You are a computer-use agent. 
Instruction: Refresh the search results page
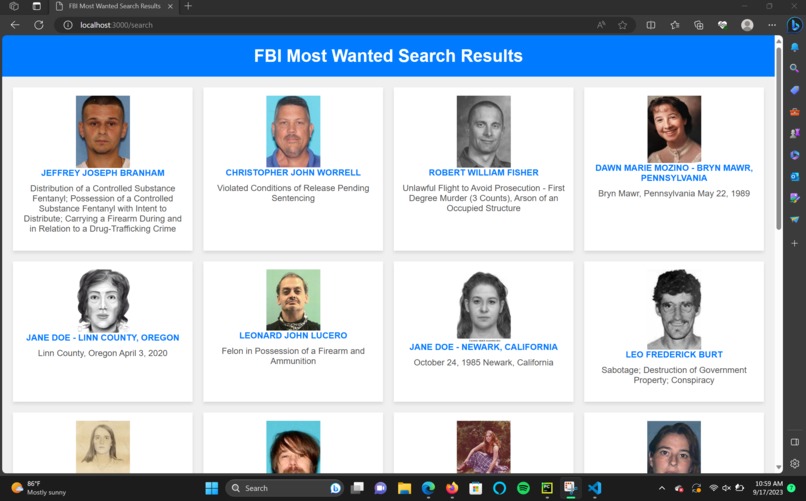39,25
